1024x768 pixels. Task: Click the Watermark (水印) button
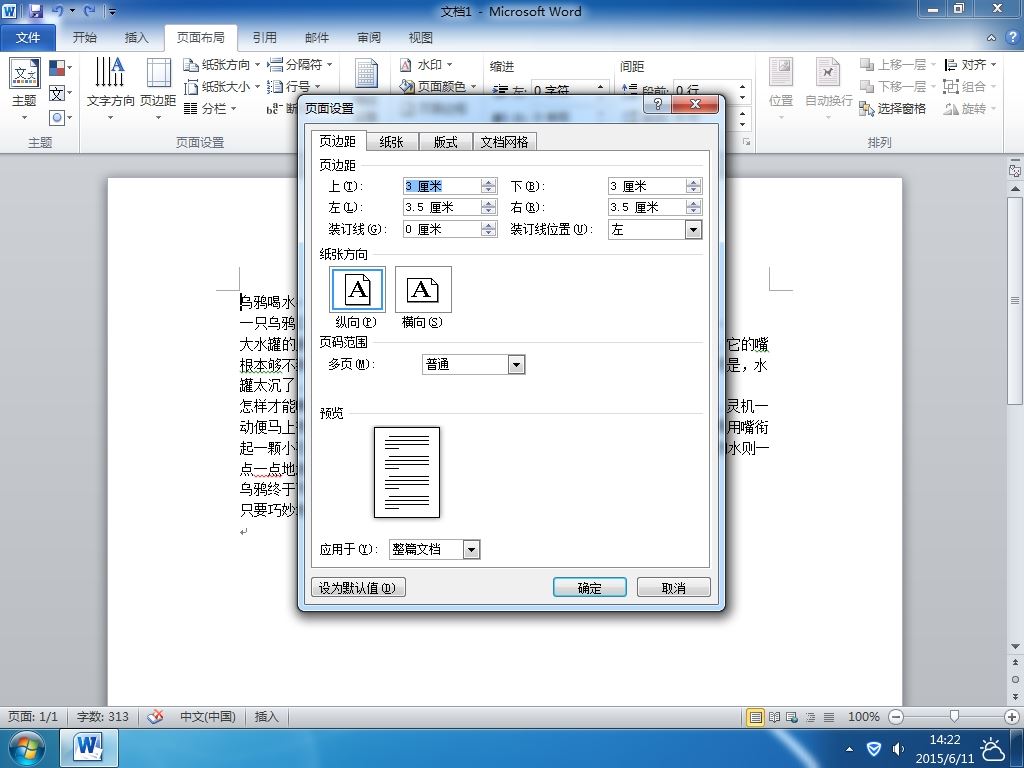tap(426, 65)
